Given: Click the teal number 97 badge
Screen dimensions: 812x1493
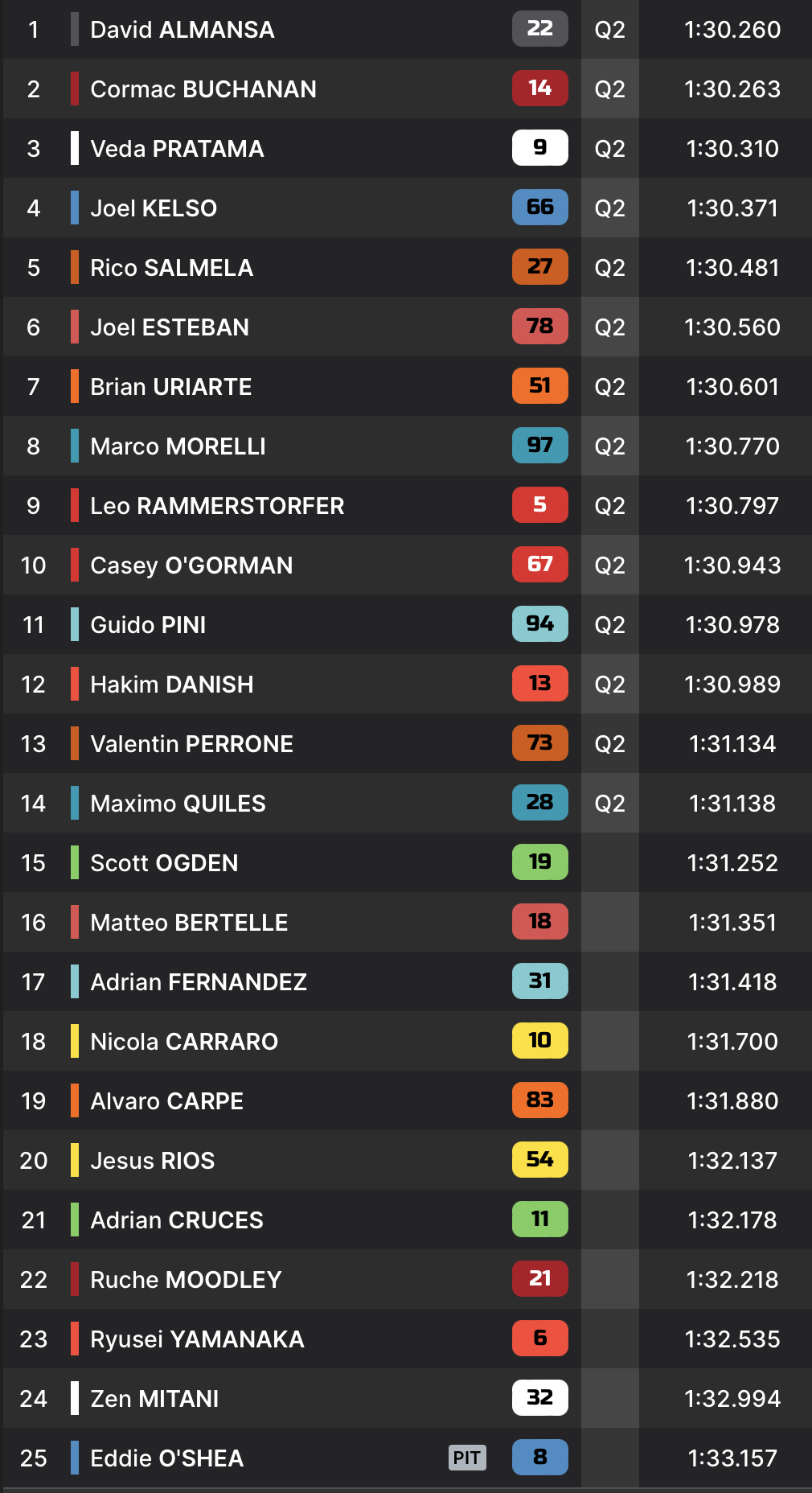Looking at the screenshot, I should point(539,446).
